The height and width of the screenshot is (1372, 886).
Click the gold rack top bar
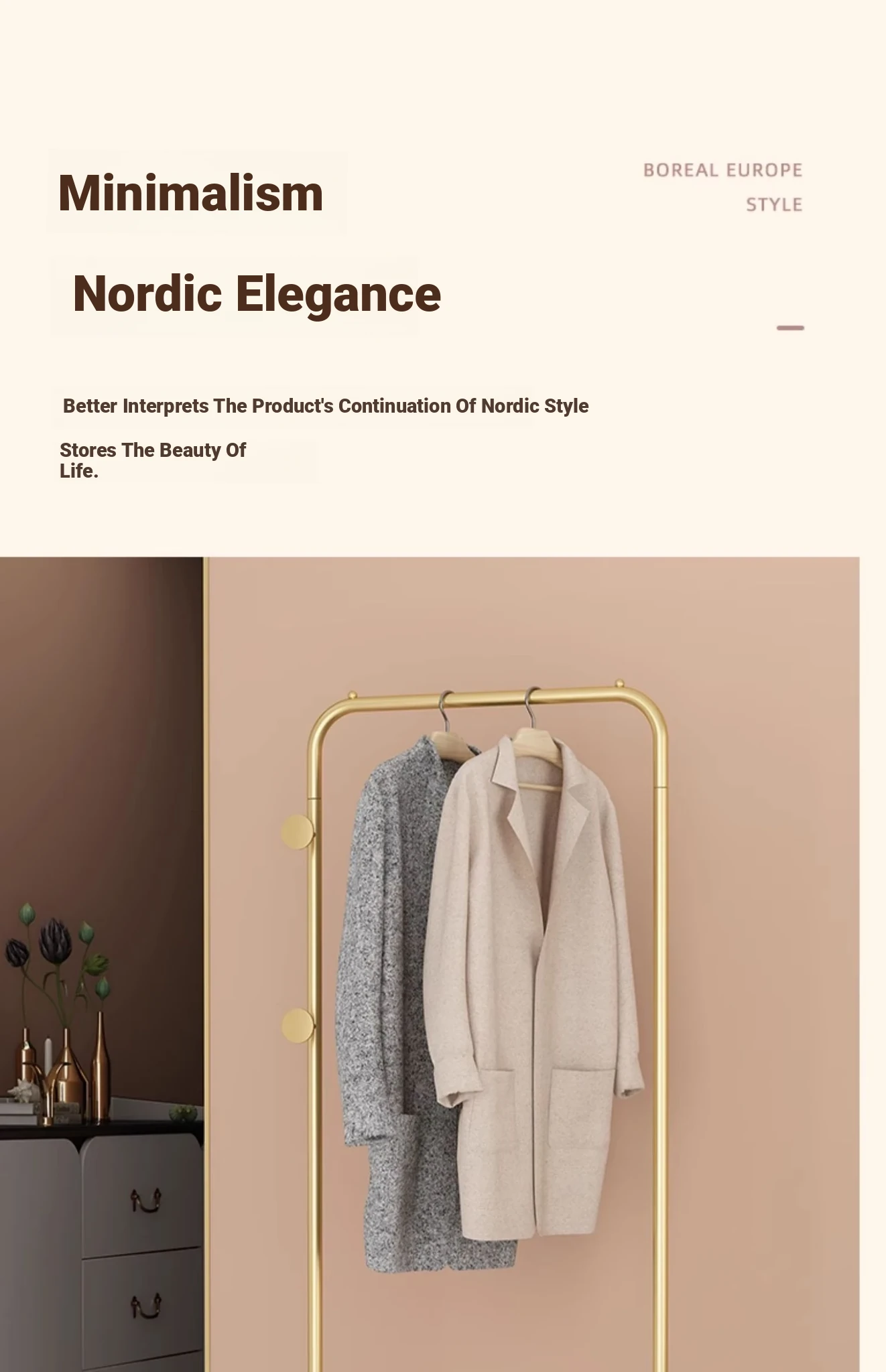[x=487, y=699]
